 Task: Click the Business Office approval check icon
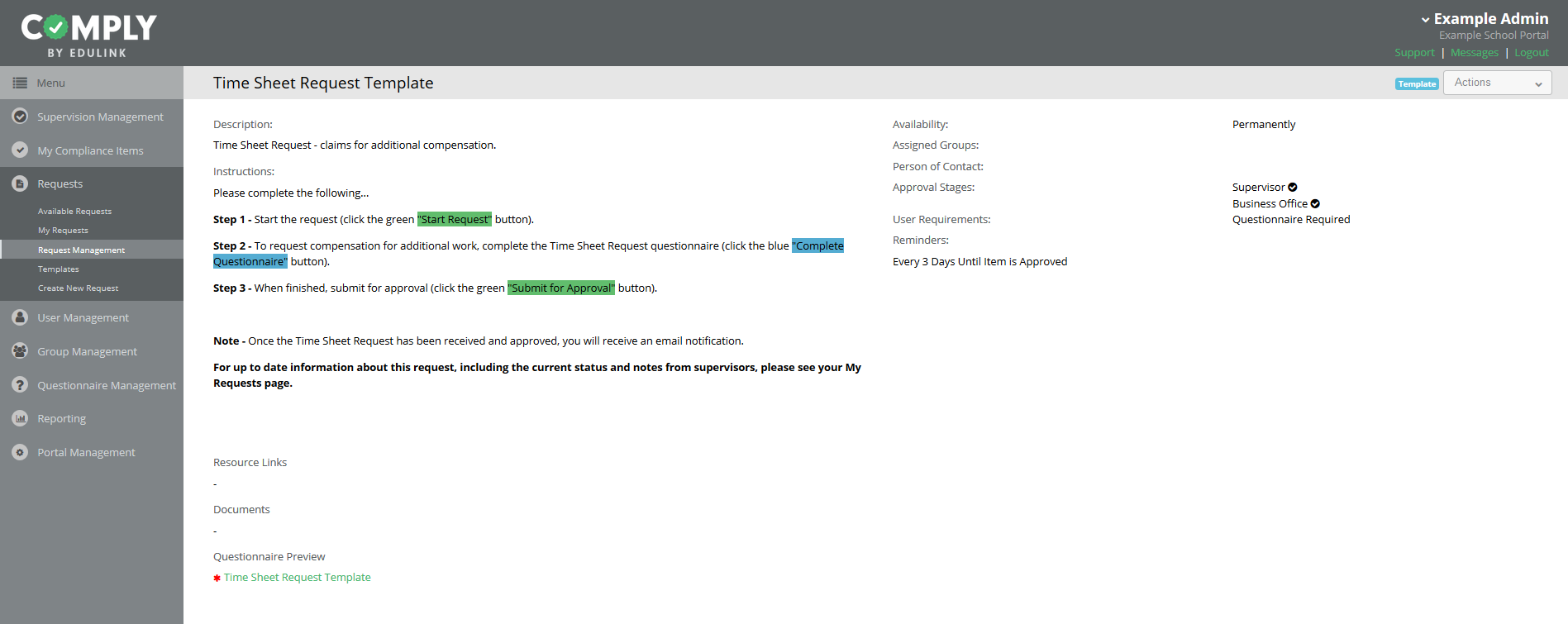[x=1315, y=204]
